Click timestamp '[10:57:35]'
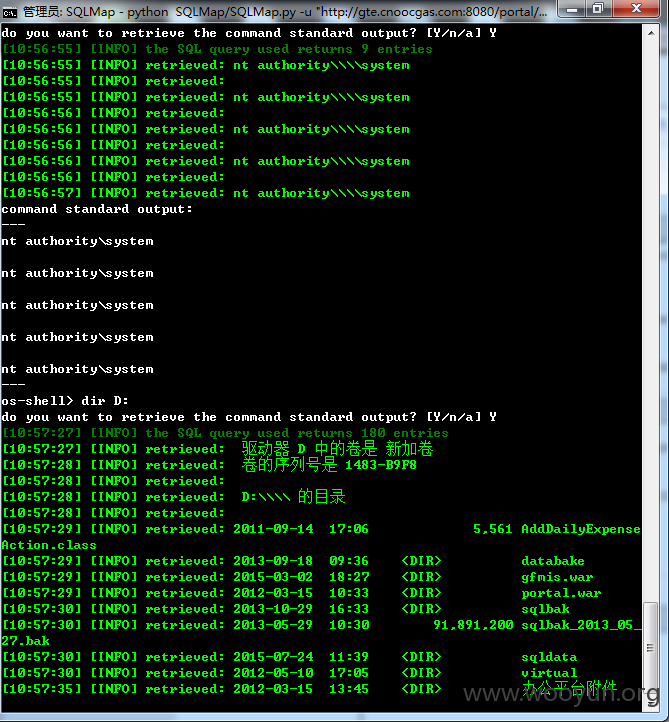Screen dimensions: 669x722 42,689
